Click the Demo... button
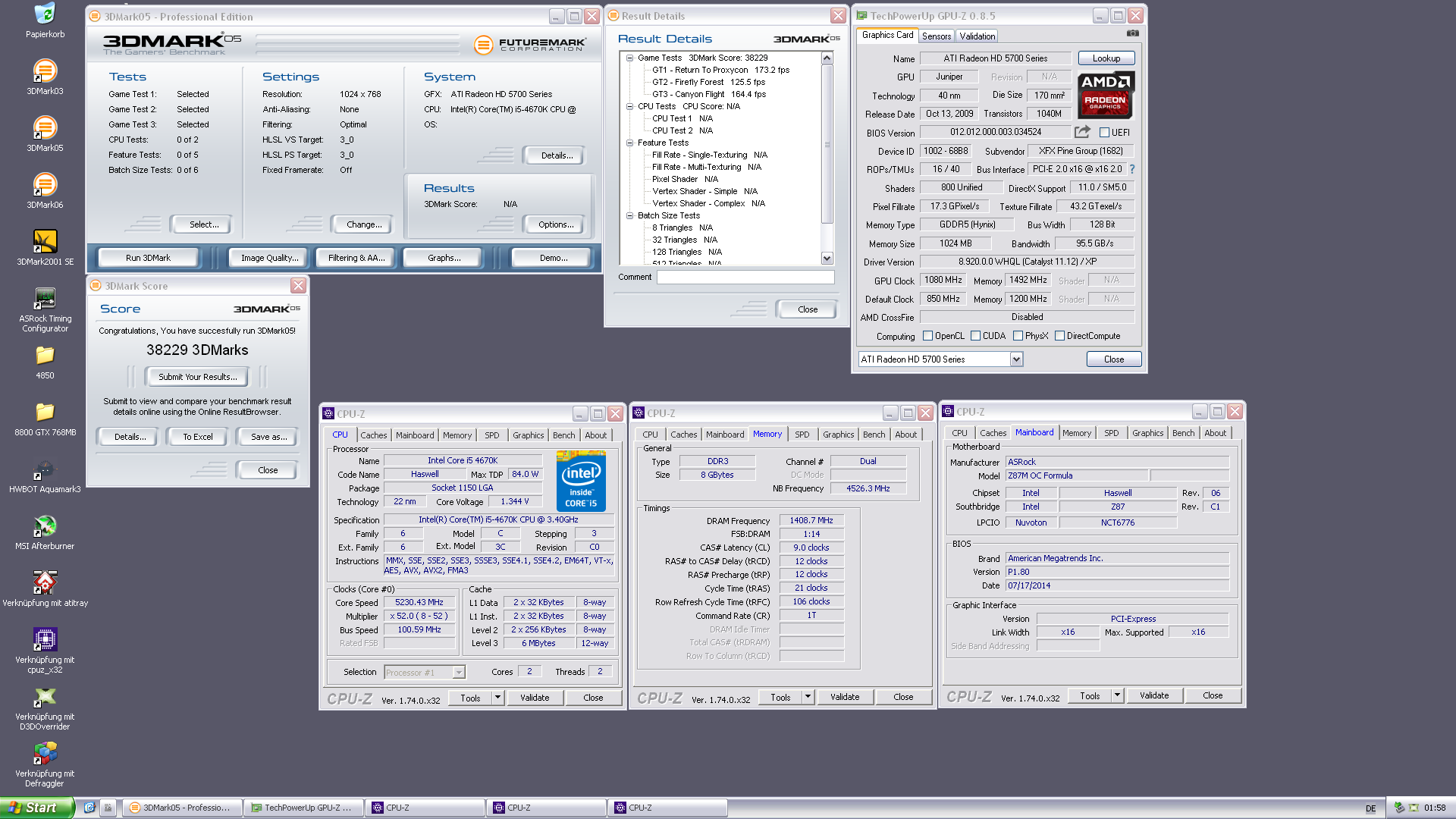The width and height of the screenshot is (1456, 819). [554, 258]
